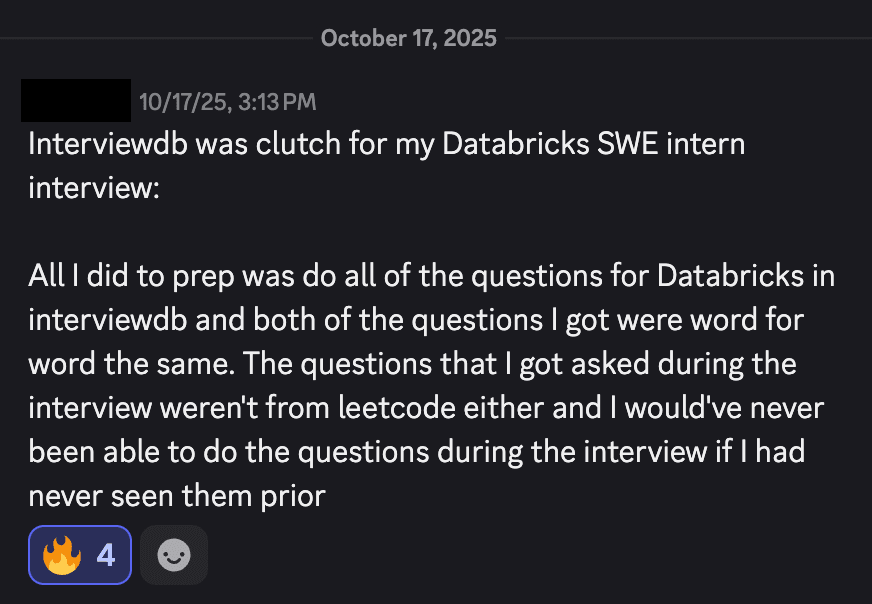Viewport: 872px width, 604px height.
Task: Click the words "All I did" starting the second paragraph
Action: (x=79, y=275)
